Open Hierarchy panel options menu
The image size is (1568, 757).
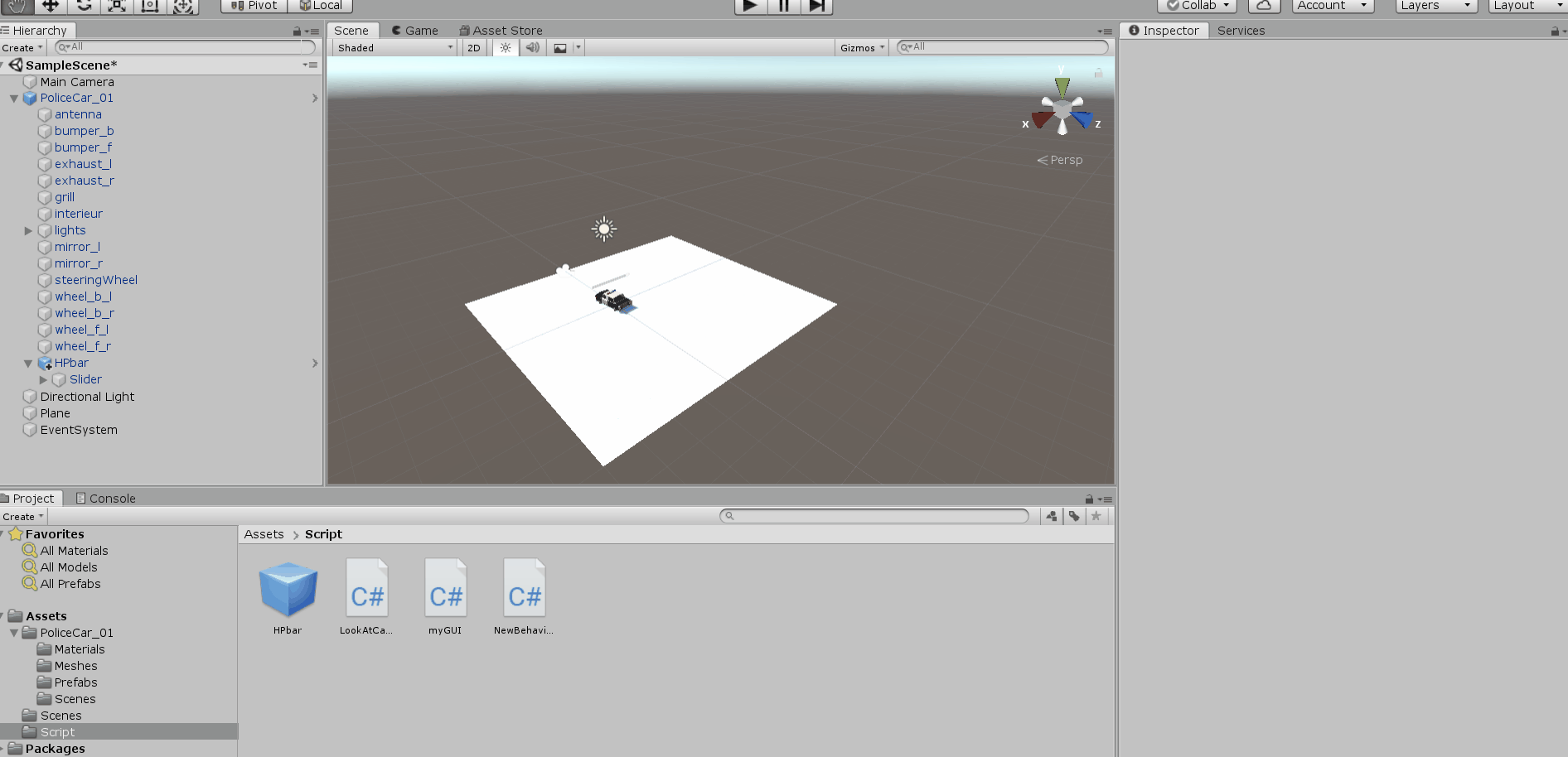(313, 31)
